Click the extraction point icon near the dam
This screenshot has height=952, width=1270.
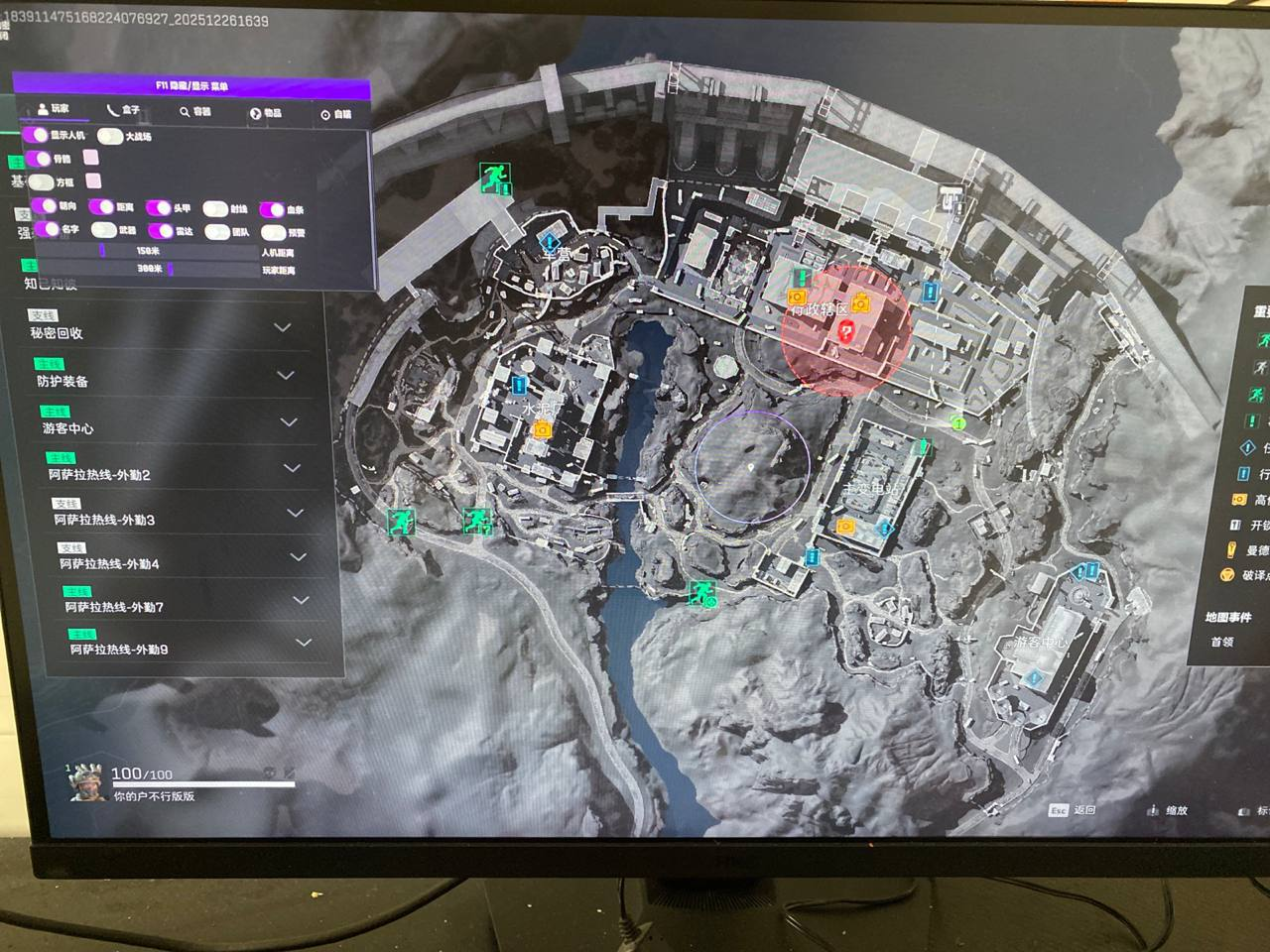pos(494,178)
